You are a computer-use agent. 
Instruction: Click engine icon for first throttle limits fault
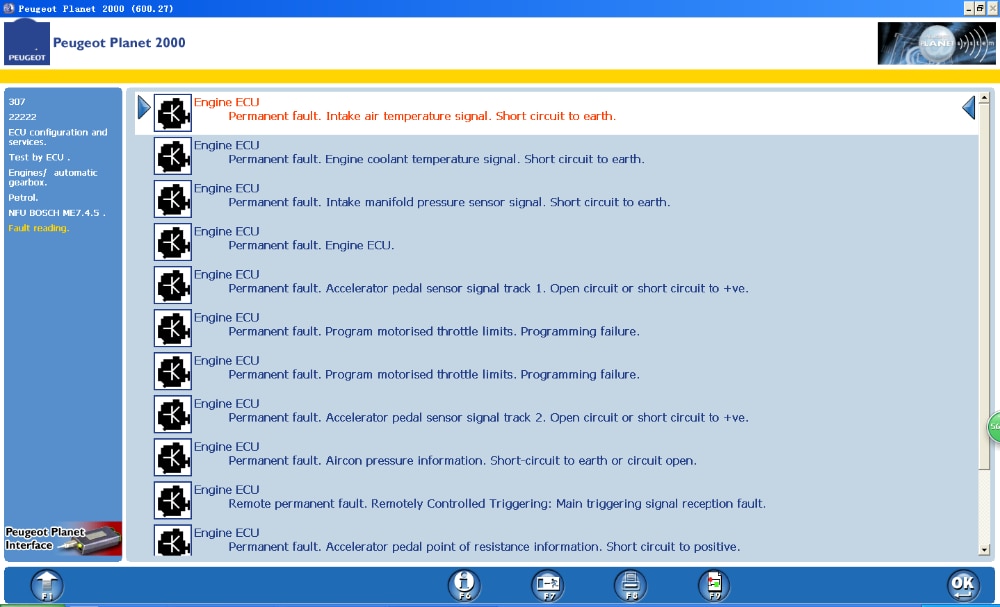[x=173, y=328]
